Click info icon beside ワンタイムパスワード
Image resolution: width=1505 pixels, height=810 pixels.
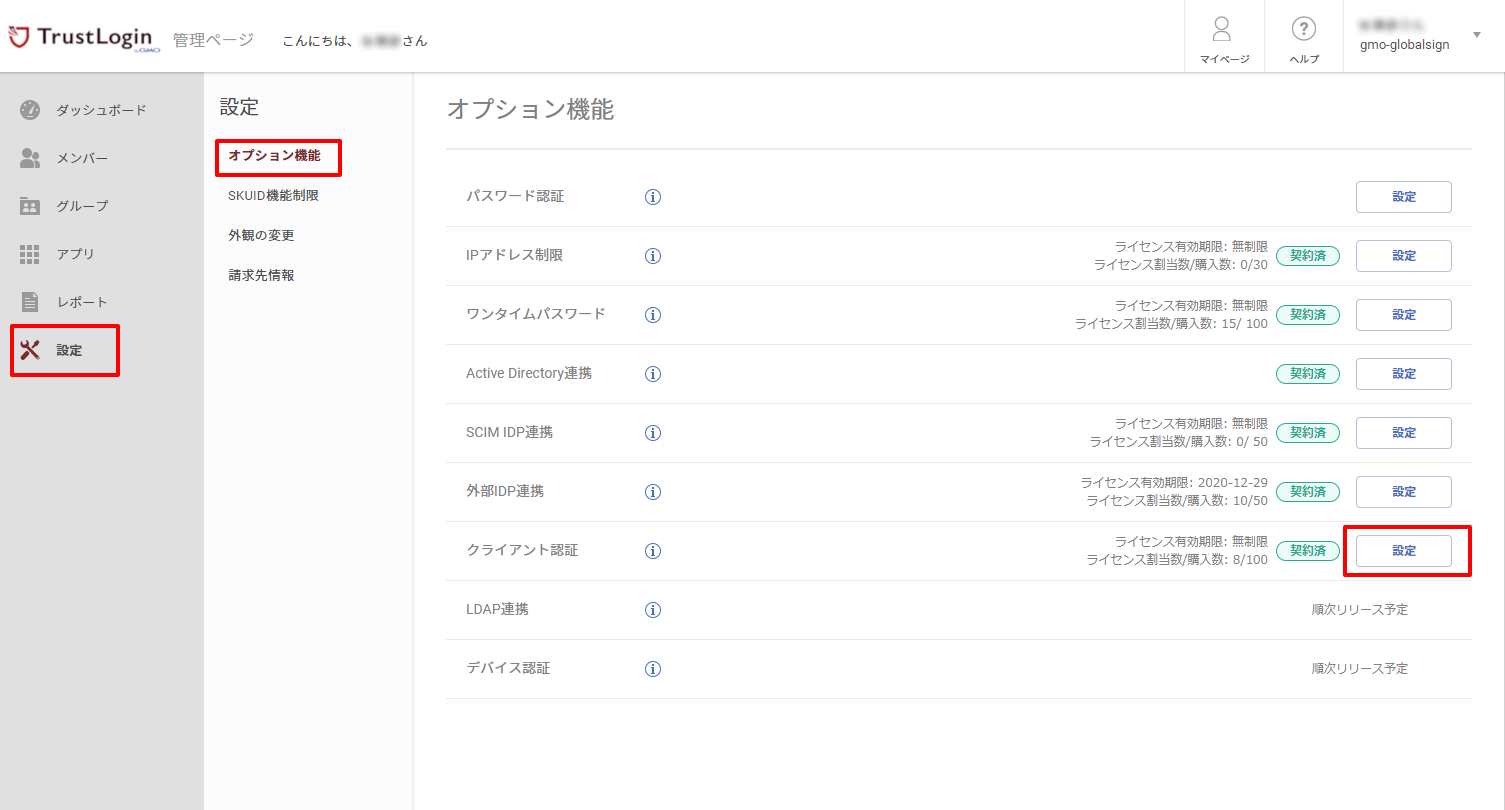(x=652, y=315)
